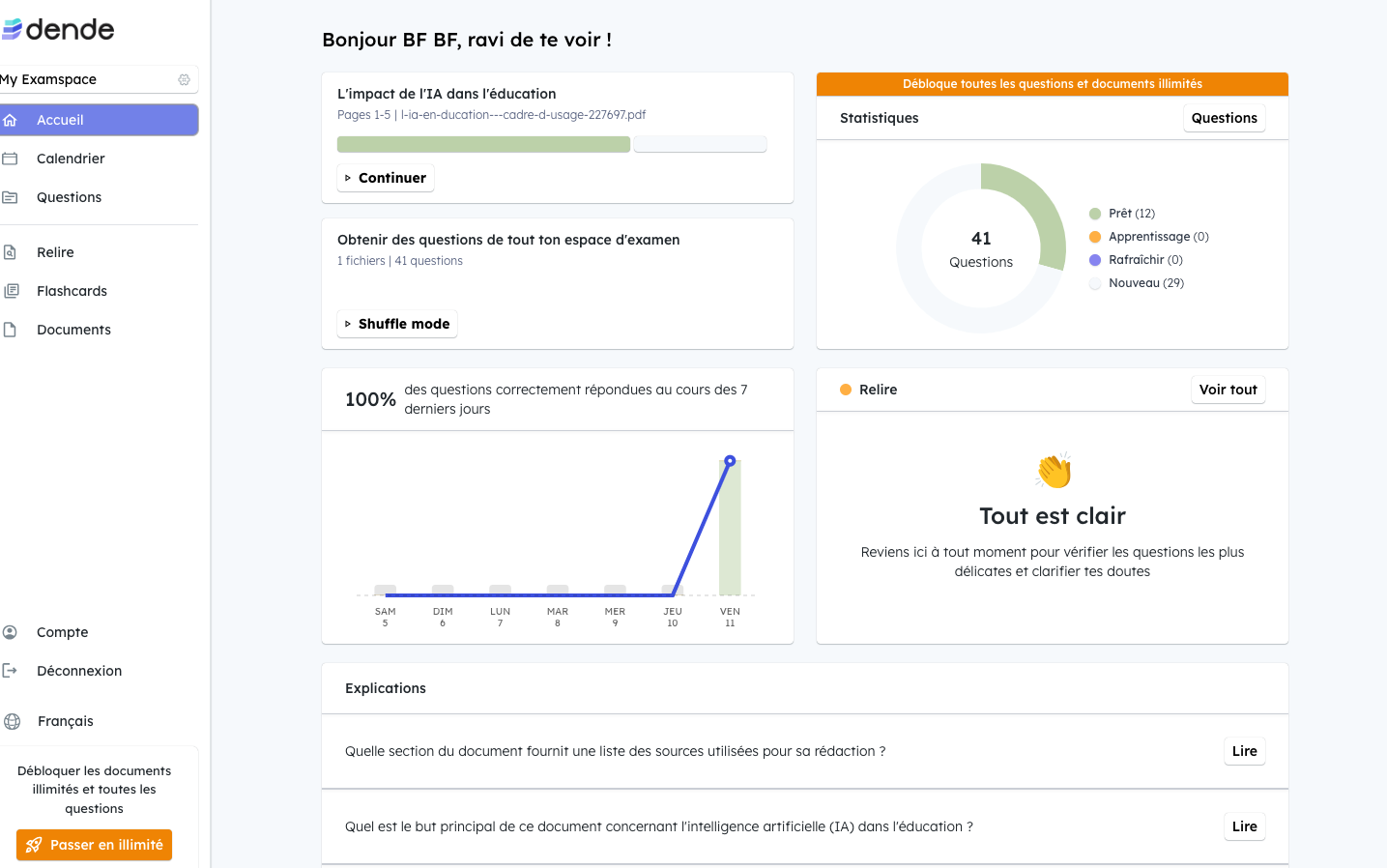Click the Déconnexion logout icon
The height and width of the screenshot is (868, 1387).
tap(11, 671)
